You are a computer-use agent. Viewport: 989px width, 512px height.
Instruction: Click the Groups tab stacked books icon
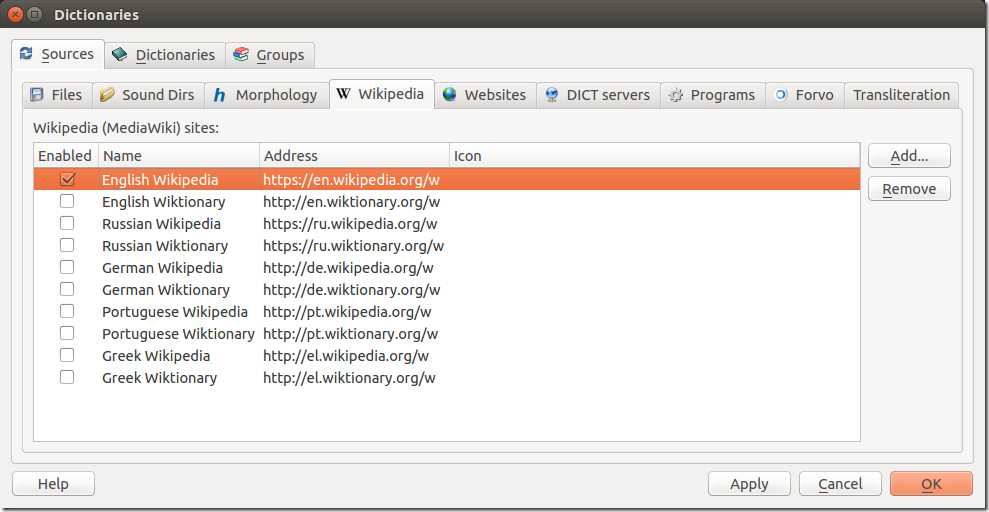tap(240, 55)
